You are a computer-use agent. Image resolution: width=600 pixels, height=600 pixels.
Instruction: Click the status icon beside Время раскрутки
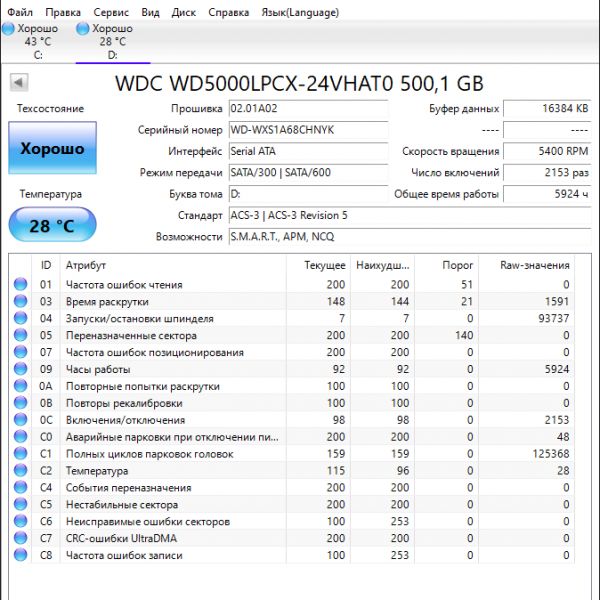point(20,302)
